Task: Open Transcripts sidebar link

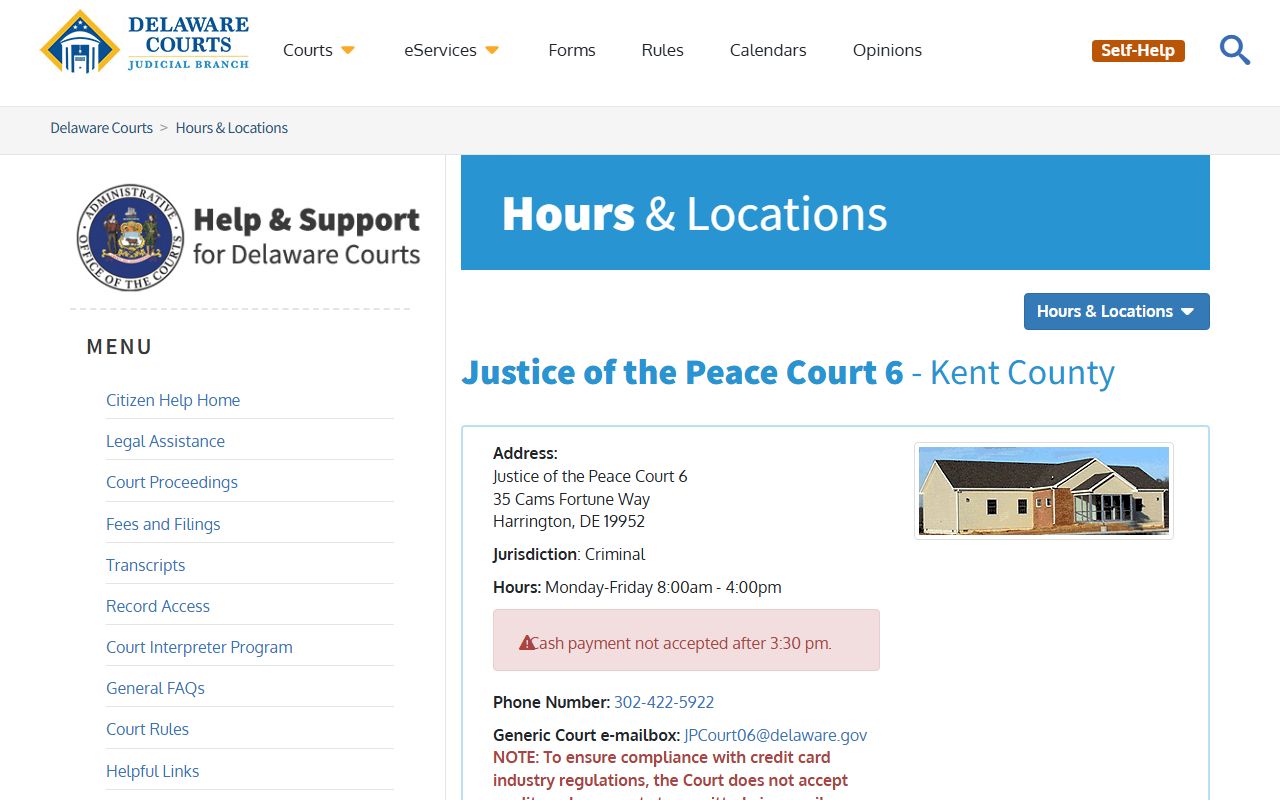Action: pos(145,565)
